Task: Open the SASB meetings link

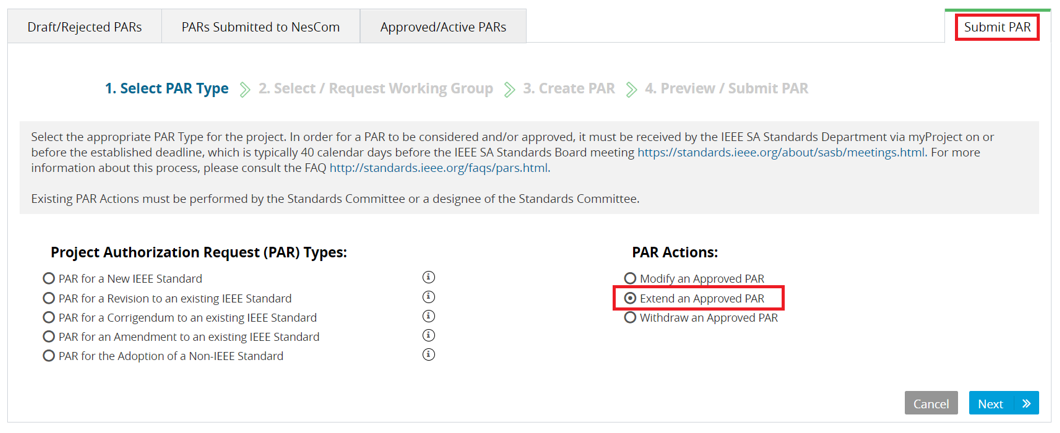Action: 781,153
